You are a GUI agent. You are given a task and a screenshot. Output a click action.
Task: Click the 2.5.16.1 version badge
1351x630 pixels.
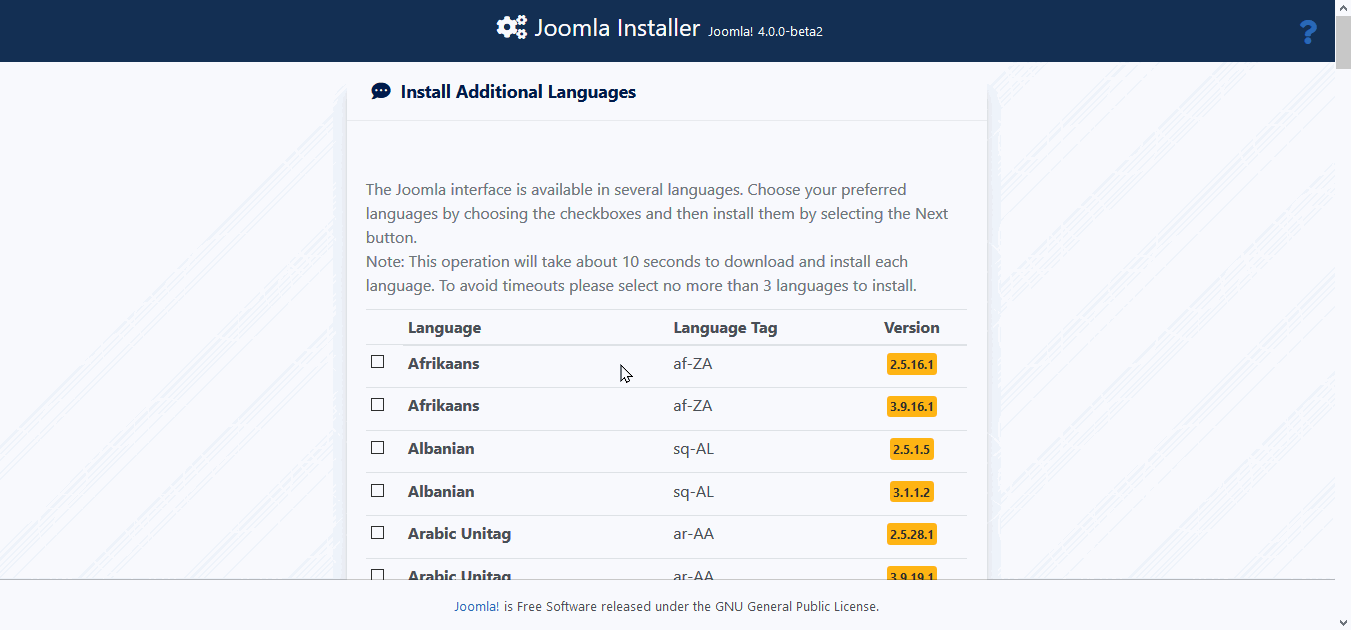tap(911, 364)
